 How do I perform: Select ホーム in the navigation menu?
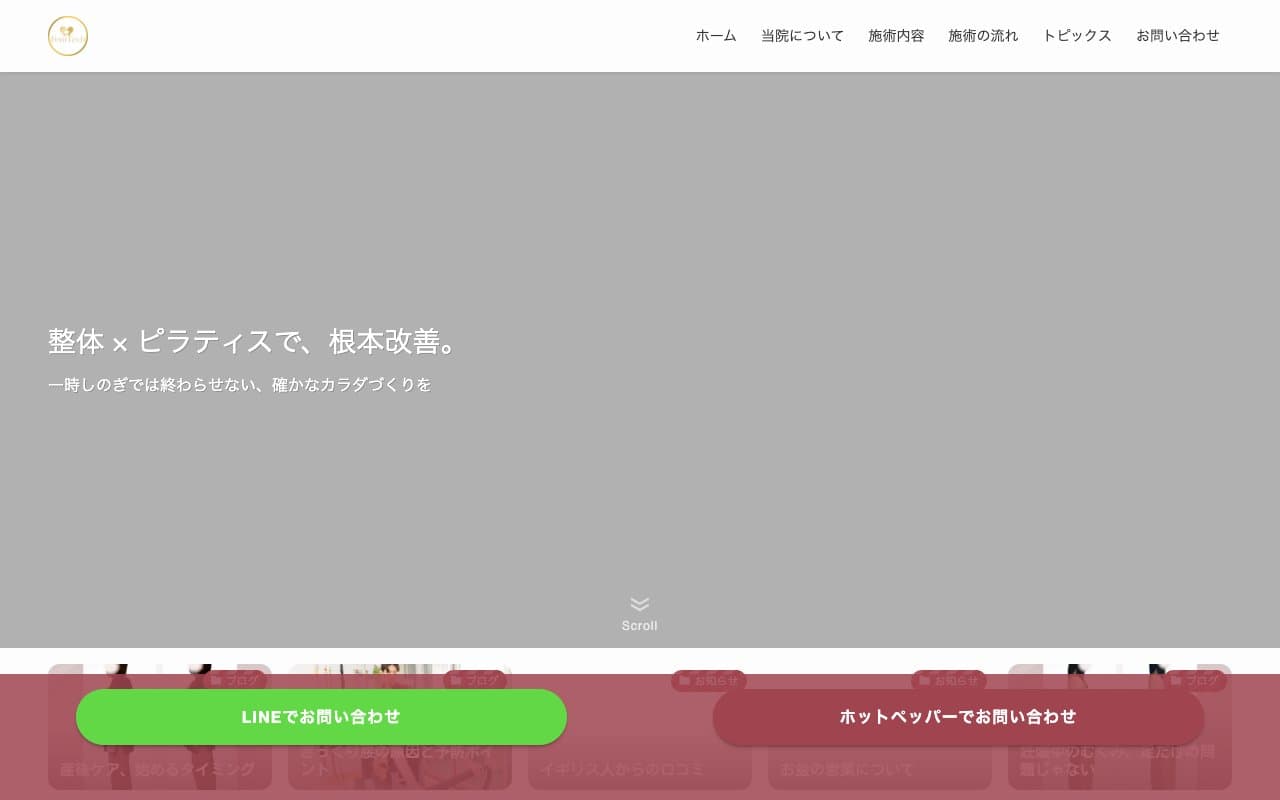716,35
